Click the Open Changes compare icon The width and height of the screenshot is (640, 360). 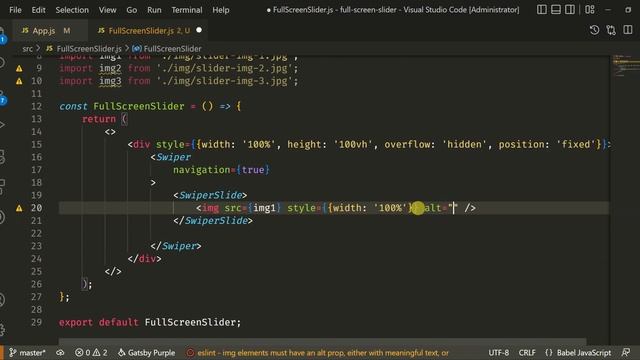pos(611,30)
